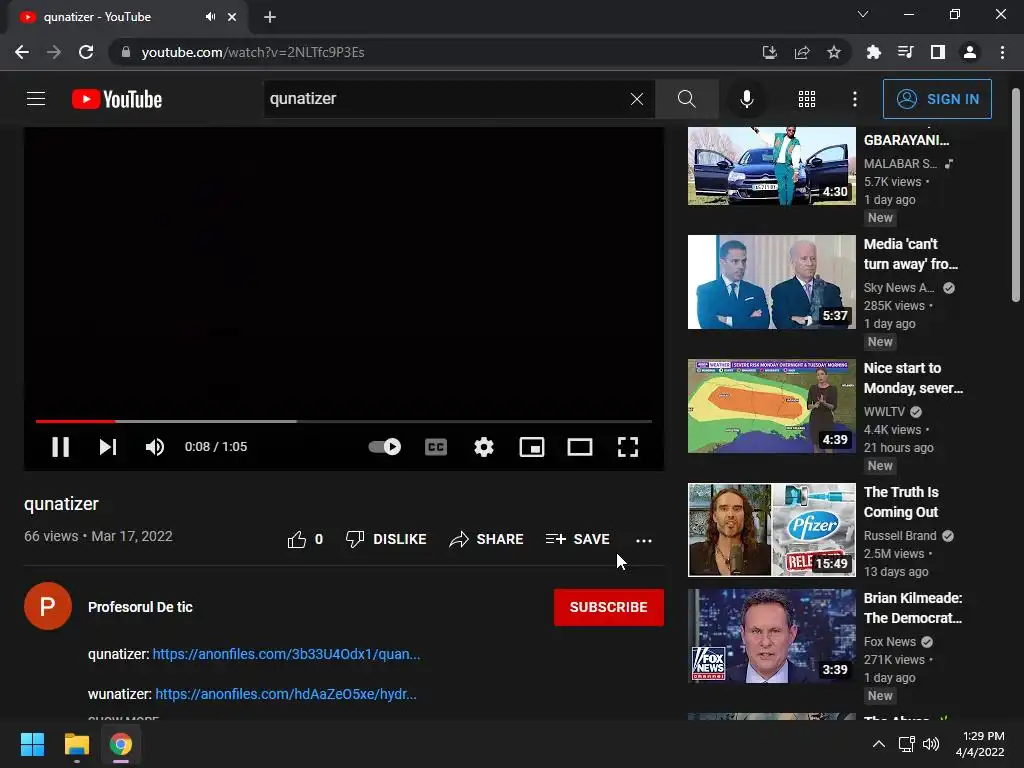Open the Brian Kilmeade Fox News thumbnail
The image size is (1024, 768).
point(771,636)
